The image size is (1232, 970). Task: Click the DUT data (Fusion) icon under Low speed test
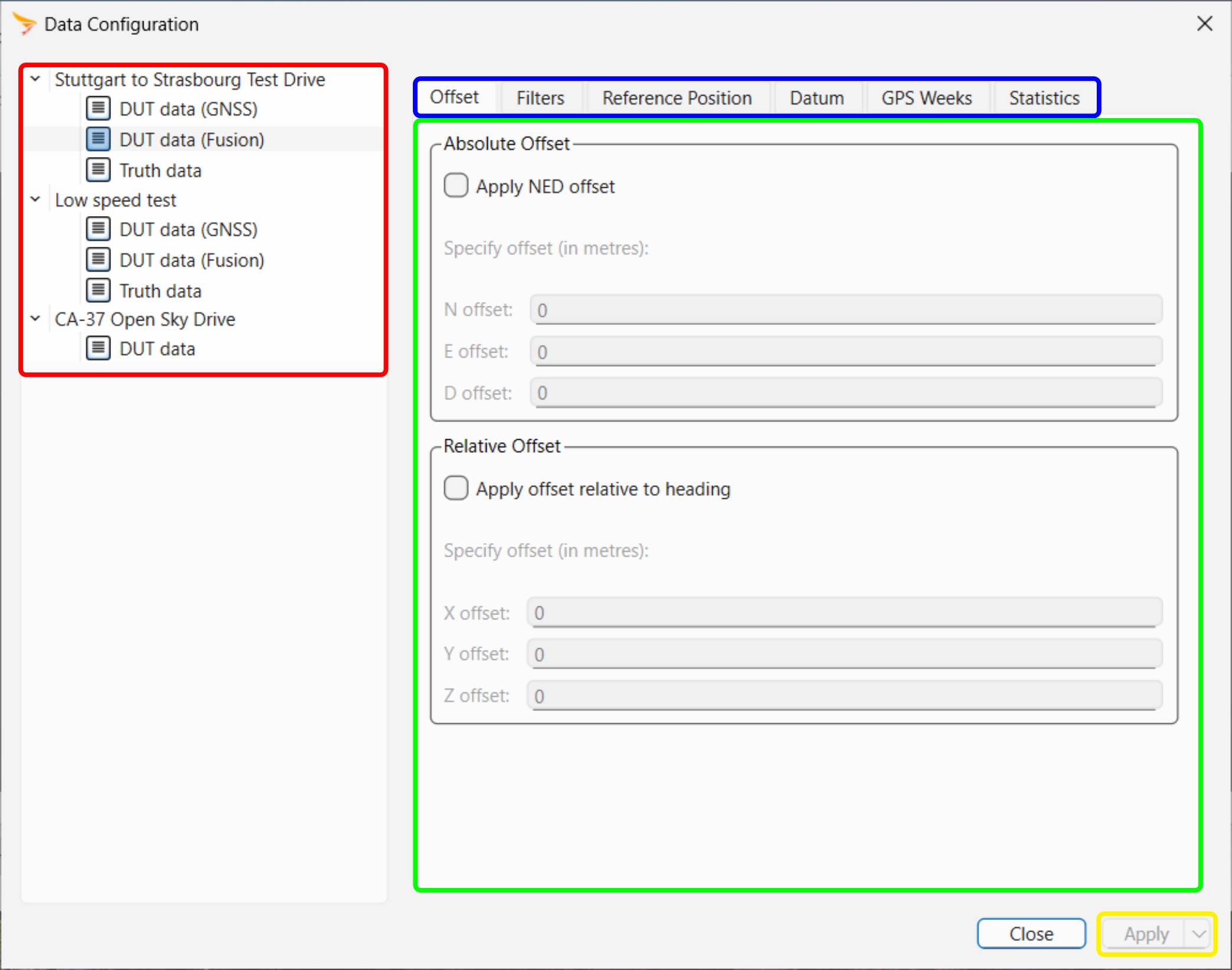(98, 260)
